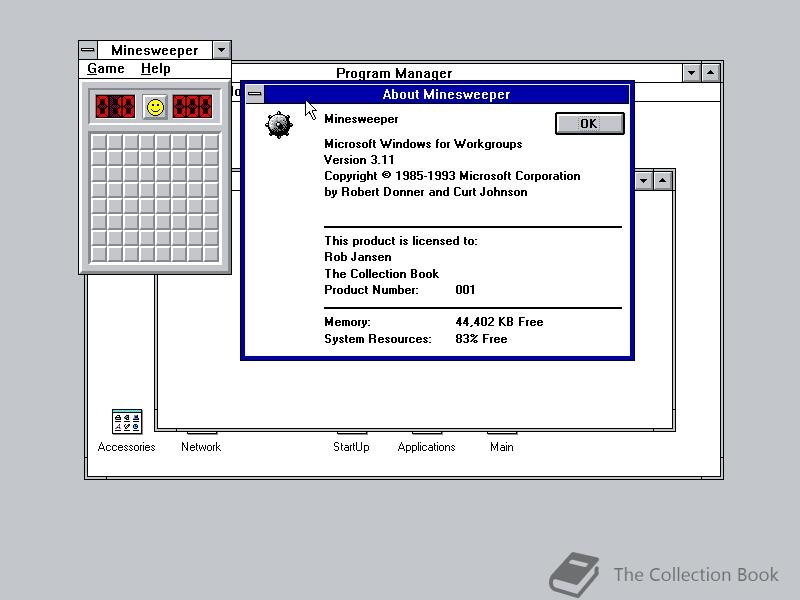Image resolution: width=800 pixels, height=600 pixels.
Task: Open the Help menu in Minesweeper
Action: [156, 68]
